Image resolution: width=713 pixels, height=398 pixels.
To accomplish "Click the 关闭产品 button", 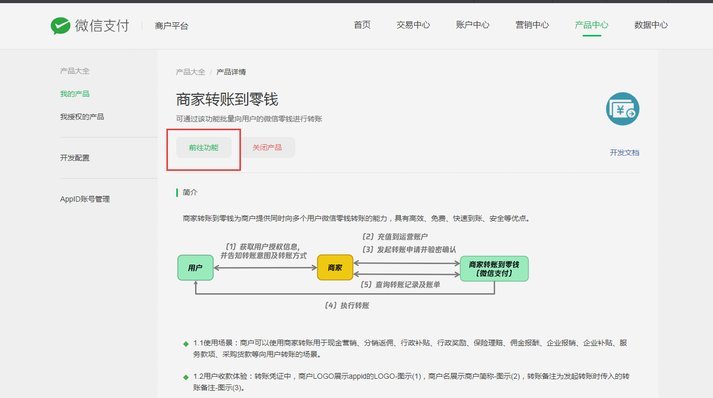I will (267, 147).
